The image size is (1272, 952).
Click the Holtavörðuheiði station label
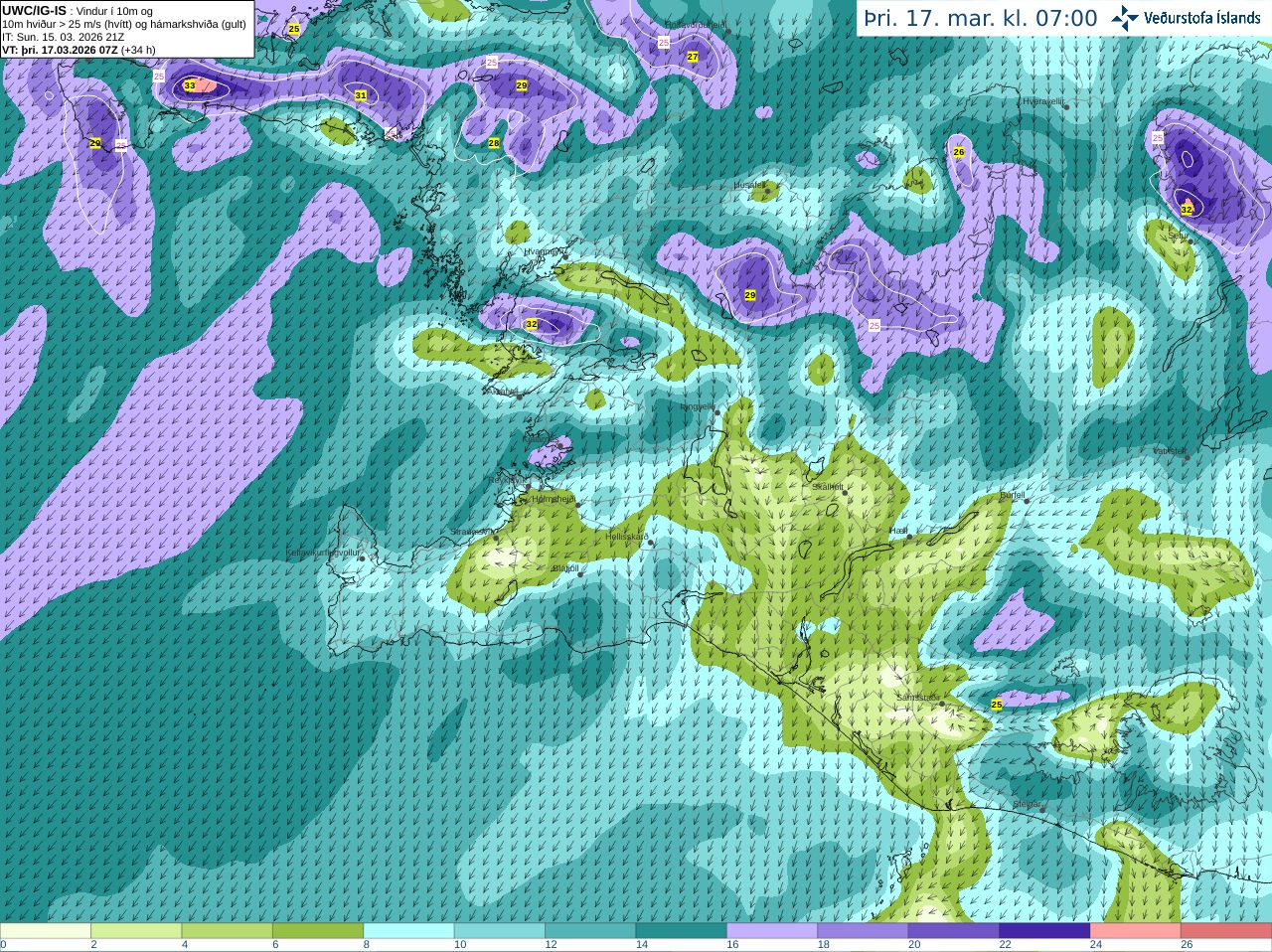pyautogui.click(x=696, y=24)
